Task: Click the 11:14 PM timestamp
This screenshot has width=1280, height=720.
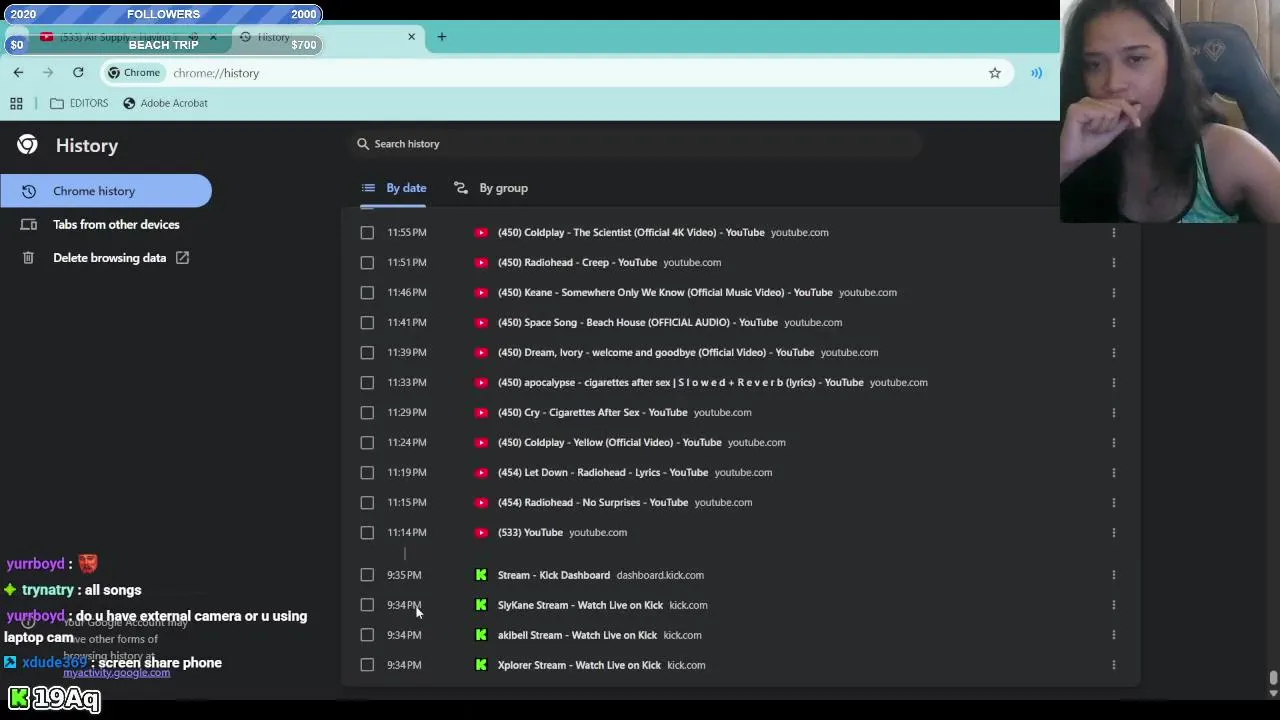Action: coord(407,532)
